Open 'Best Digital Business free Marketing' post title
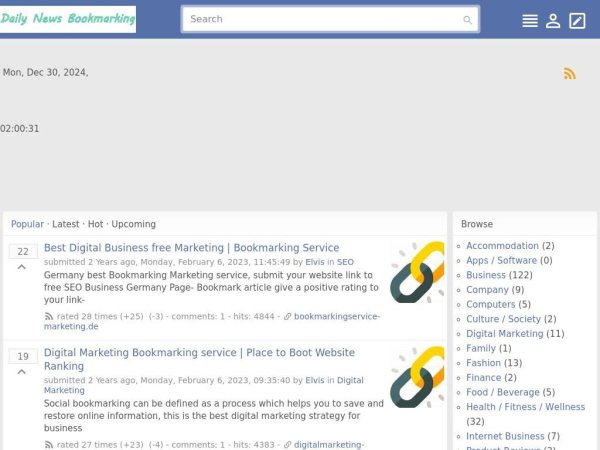 click(191, 248)
